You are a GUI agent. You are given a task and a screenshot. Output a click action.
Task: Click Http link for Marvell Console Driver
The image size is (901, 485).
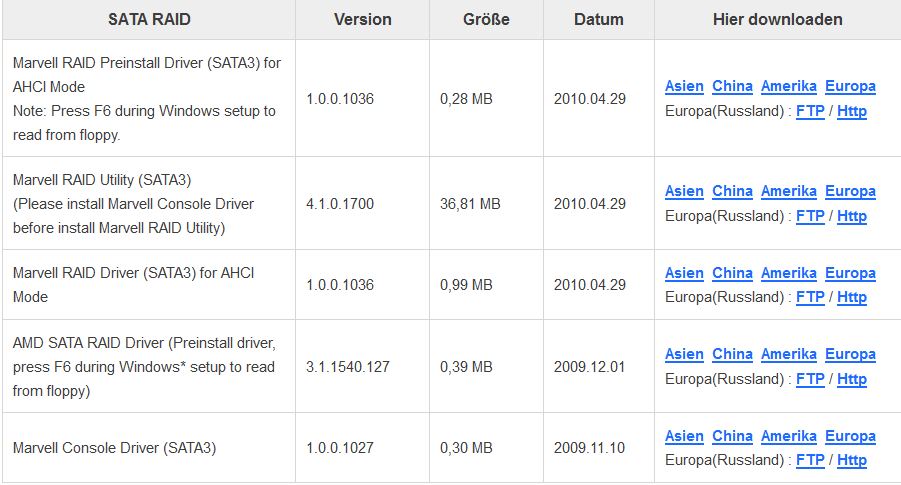coord(852,460)
